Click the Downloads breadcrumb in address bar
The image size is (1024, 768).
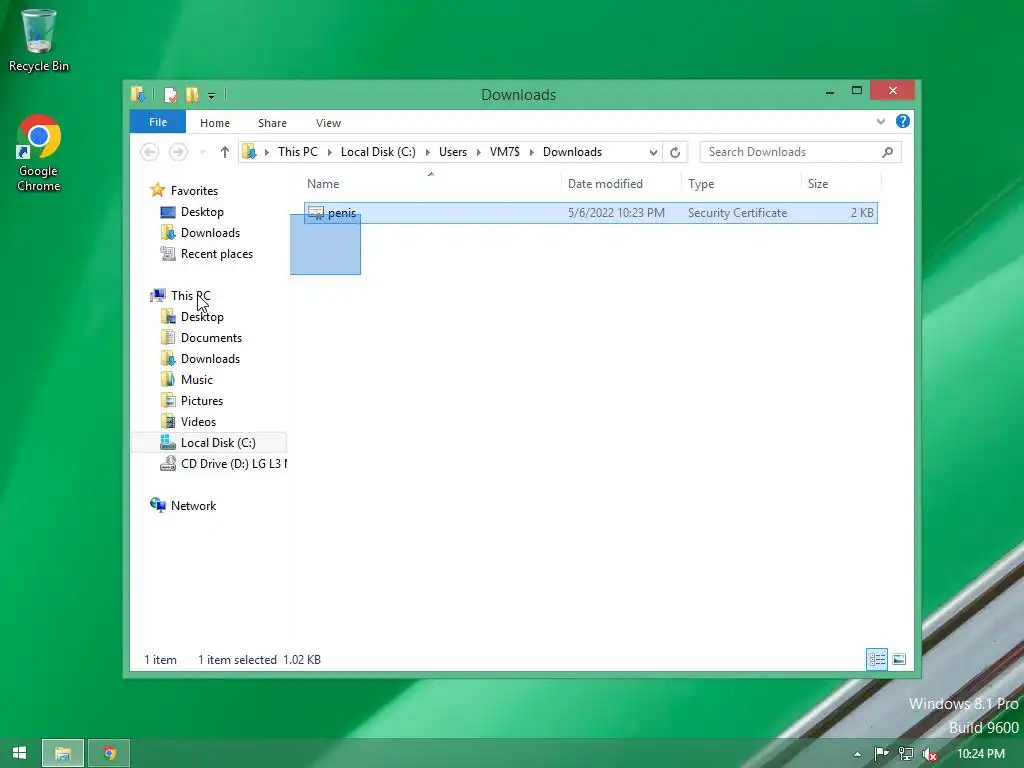click(572, 152)
